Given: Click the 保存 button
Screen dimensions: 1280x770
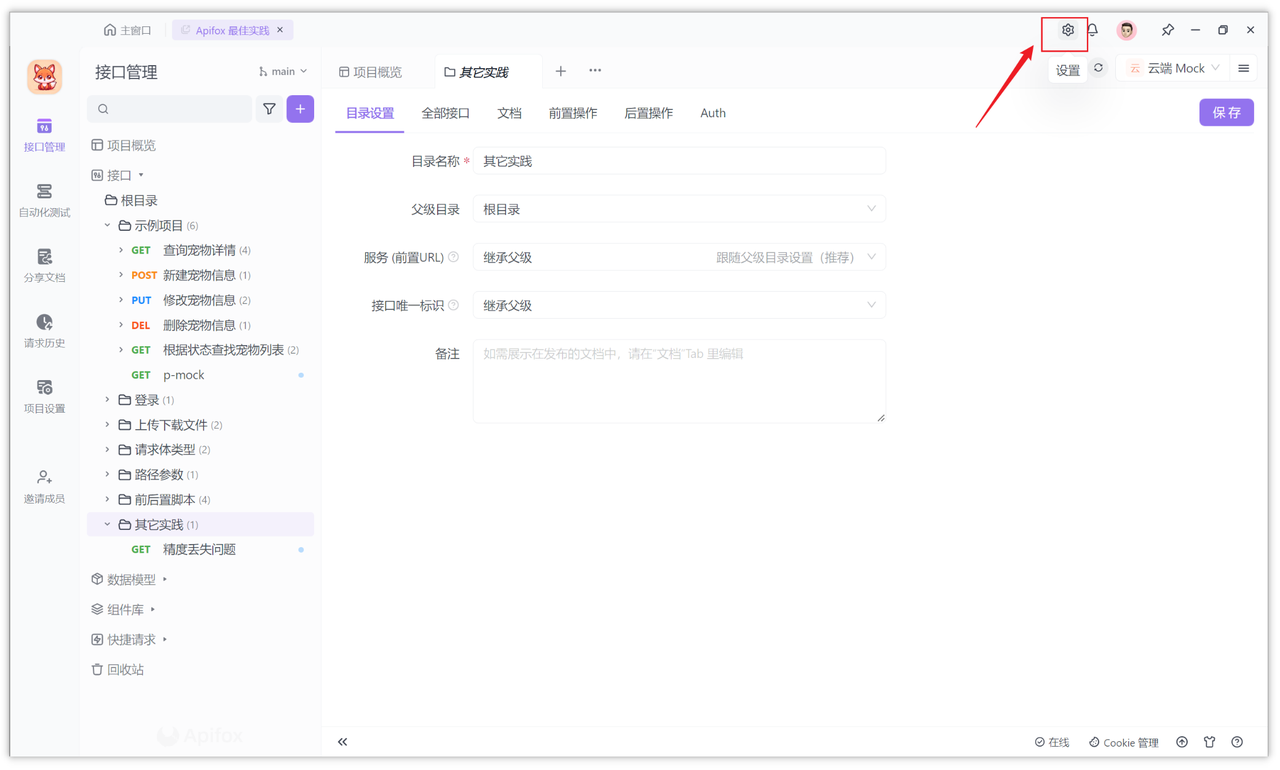Looking at the screenshot, I should [1226, 112].
